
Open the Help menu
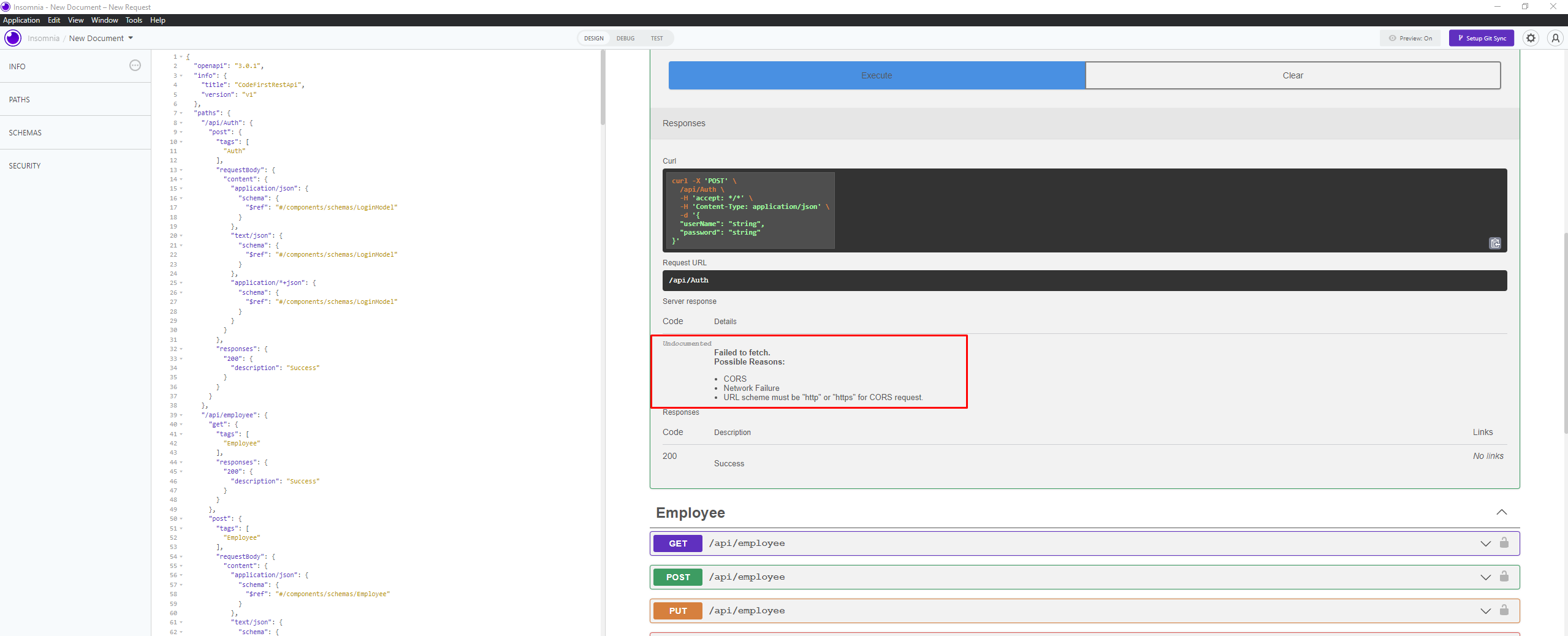pyautogui.click(x=158, y=20)
